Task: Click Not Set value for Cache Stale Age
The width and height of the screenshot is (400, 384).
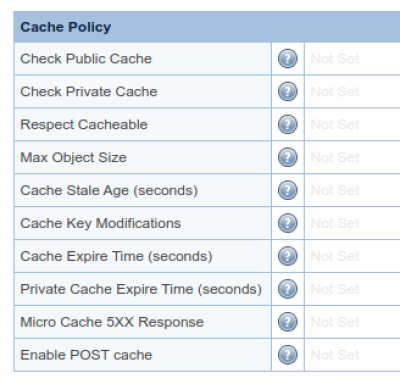Action: [x=335, y=190]
